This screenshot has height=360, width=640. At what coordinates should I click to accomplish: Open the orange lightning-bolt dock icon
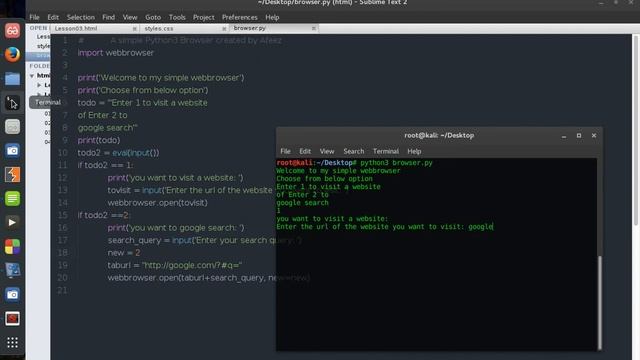(12, 175)
